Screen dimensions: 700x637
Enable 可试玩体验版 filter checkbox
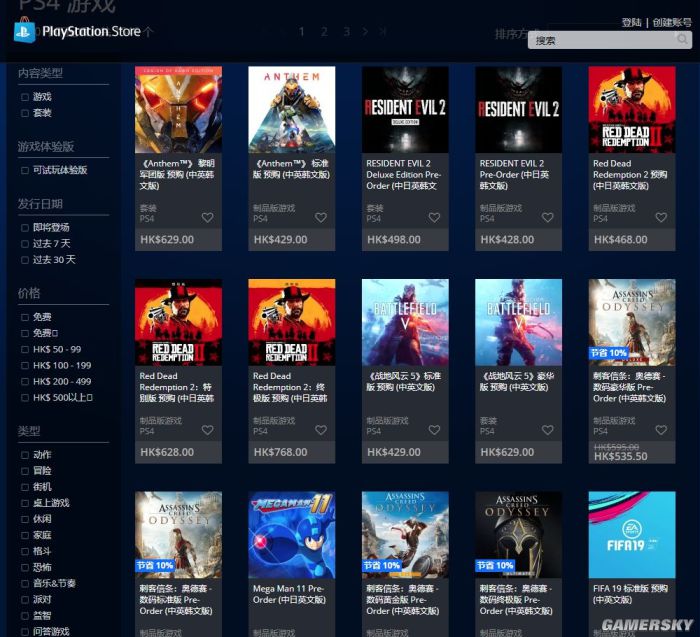click(25, 170)
